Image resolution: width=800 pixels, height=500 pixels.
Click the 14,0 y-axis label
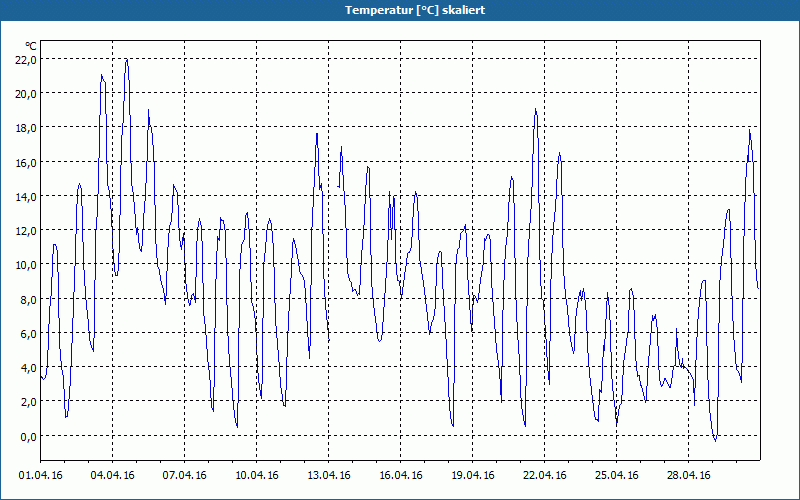(x=26, y=196)
